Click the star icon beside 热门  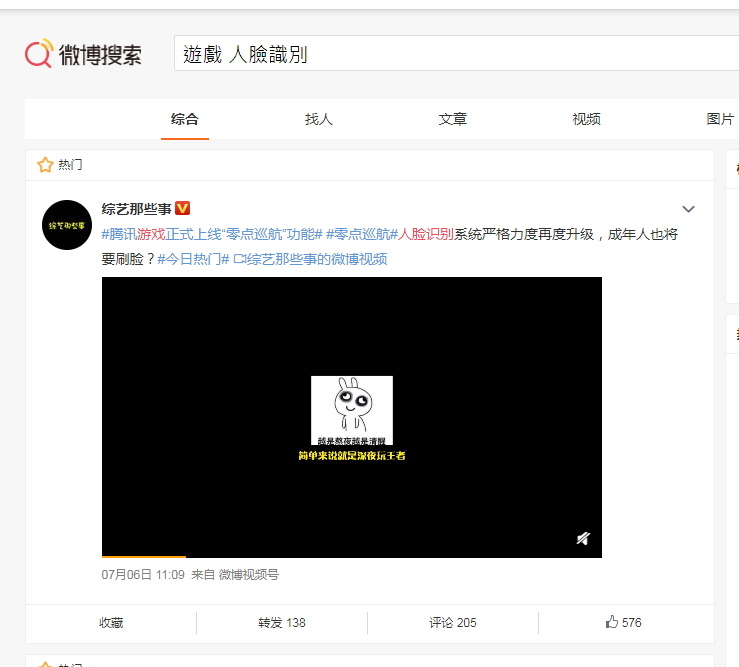pyautogui.click(x=45, y=165)
